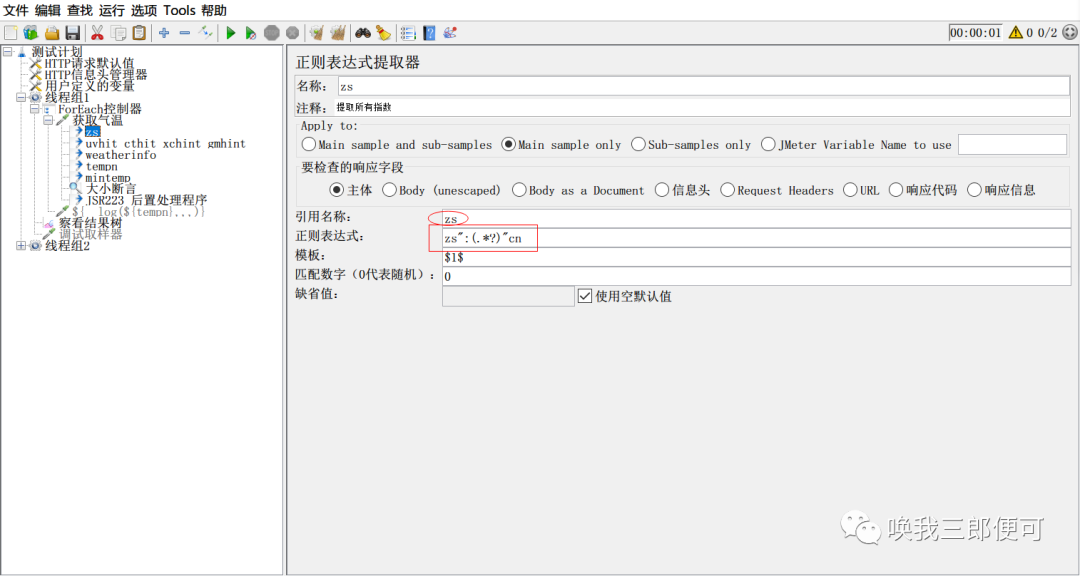
Task: Click the Open file folder icon
Action: (52, 32)
